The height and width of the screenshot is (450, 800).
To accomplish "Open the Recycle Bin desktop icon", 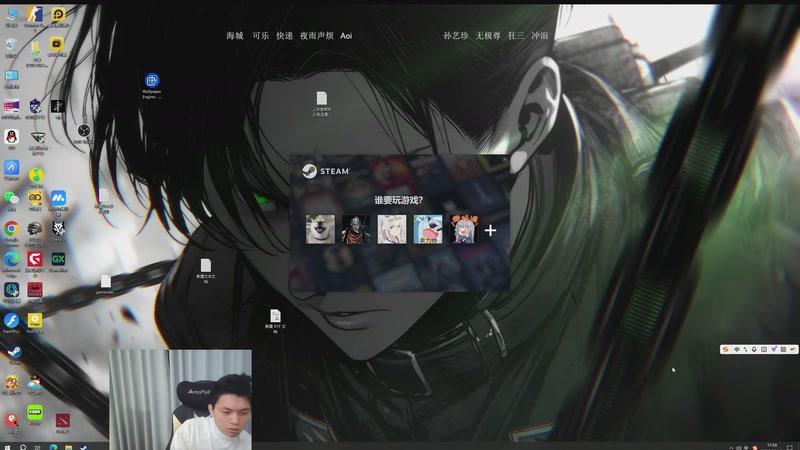I will pyautogui.click(x=11, y=47).
